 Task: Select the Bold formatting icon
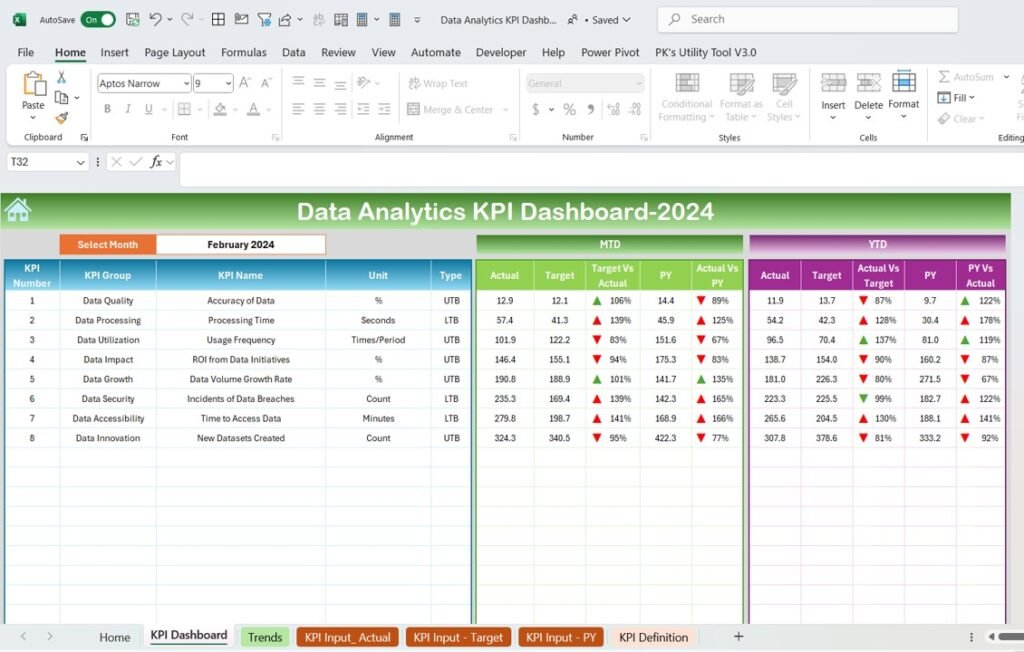pyautogui.click(x=108, y=108)
